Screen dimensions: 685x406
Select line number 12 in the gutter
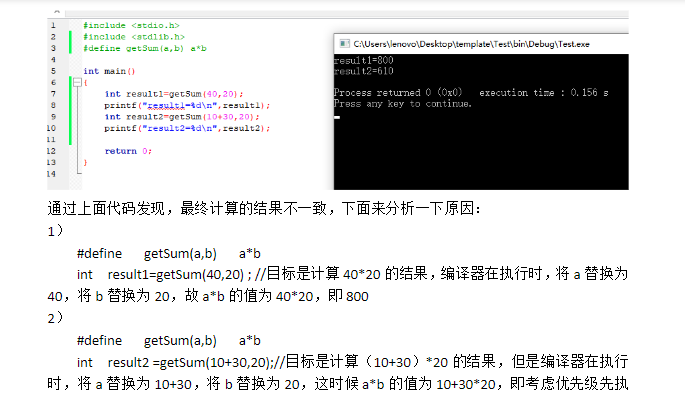pyautogui.click(x=52, y=151)
